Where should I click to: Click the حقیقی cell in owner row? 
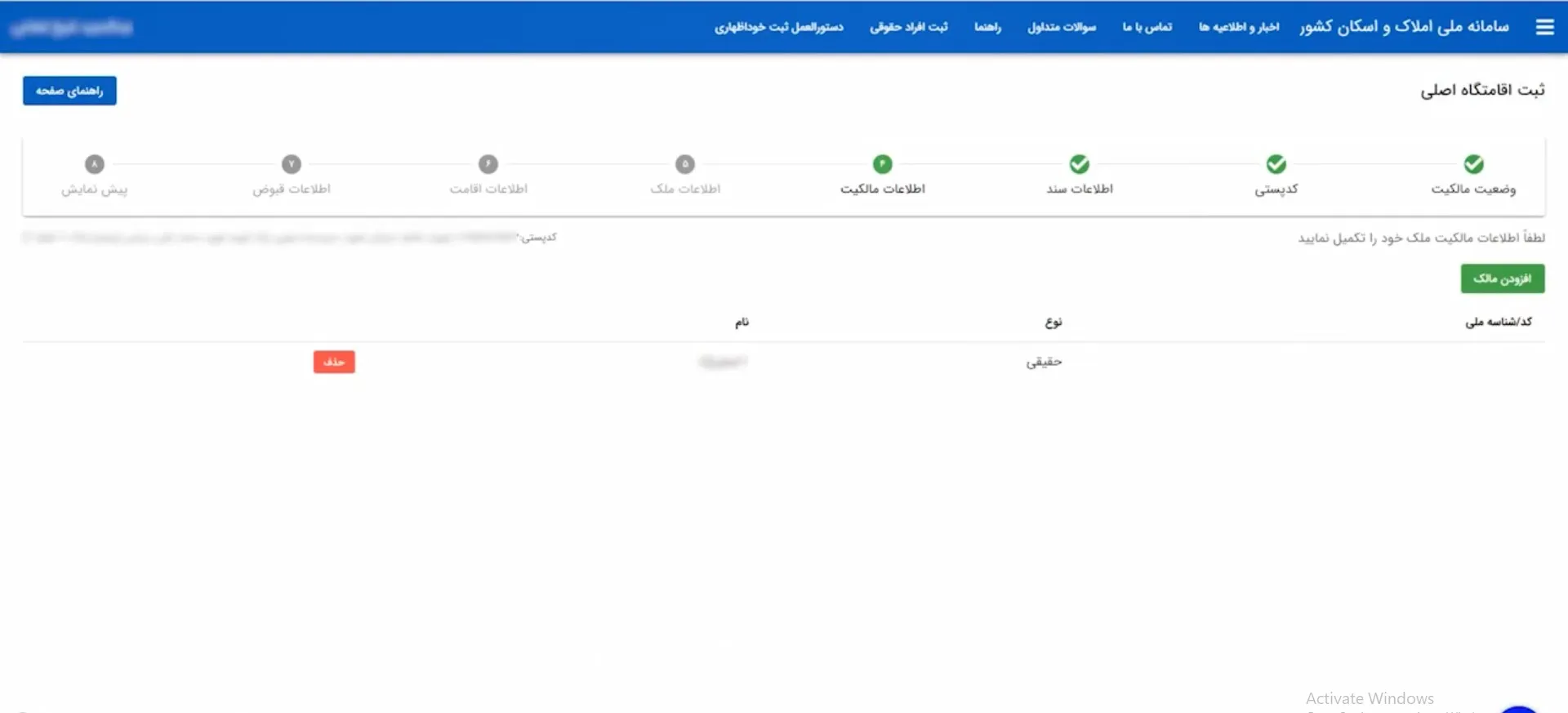(x=1044, y=362)
